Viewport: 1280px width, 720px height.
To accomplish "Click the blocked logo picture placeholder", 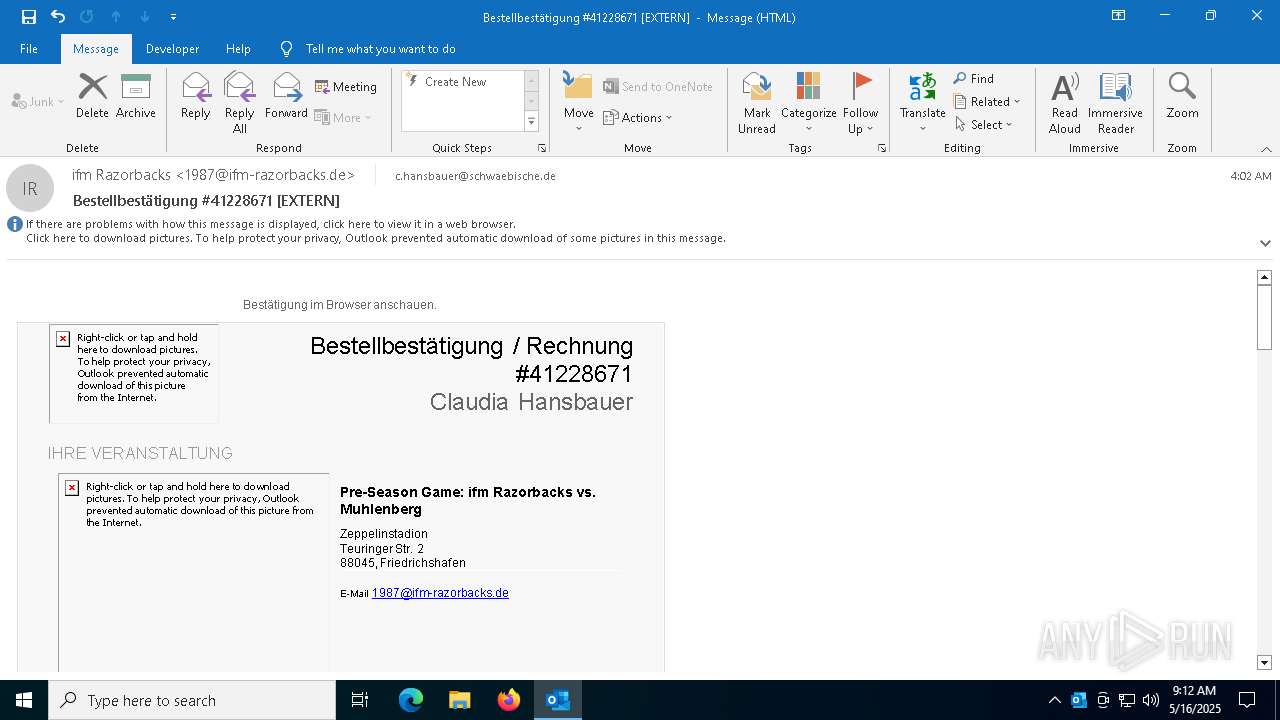I will click(x=134, y=373).
